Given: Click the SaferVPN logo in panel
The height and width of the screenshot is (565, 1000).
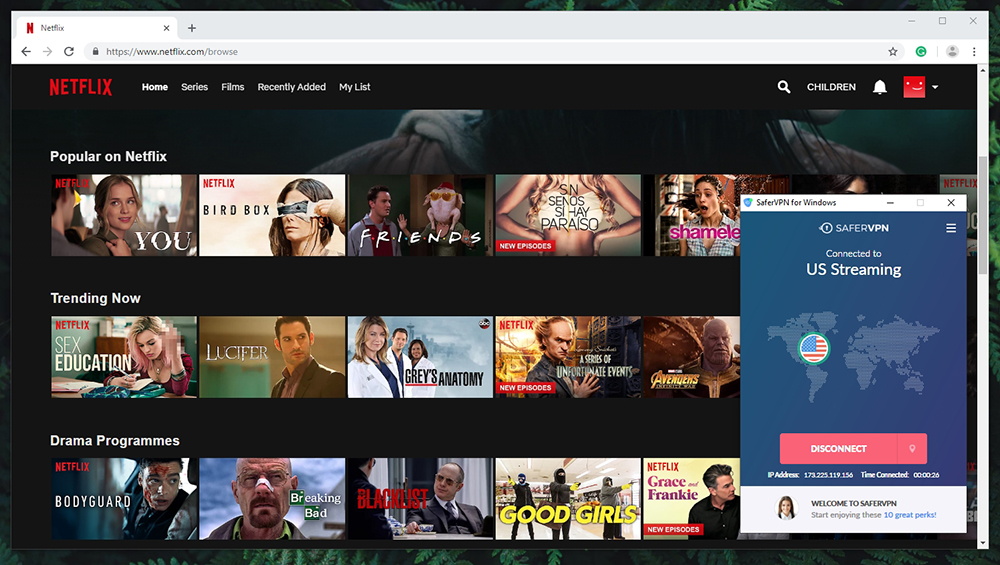Looking at the screenshot, I should pyautogui.click(x=853, y=228).
